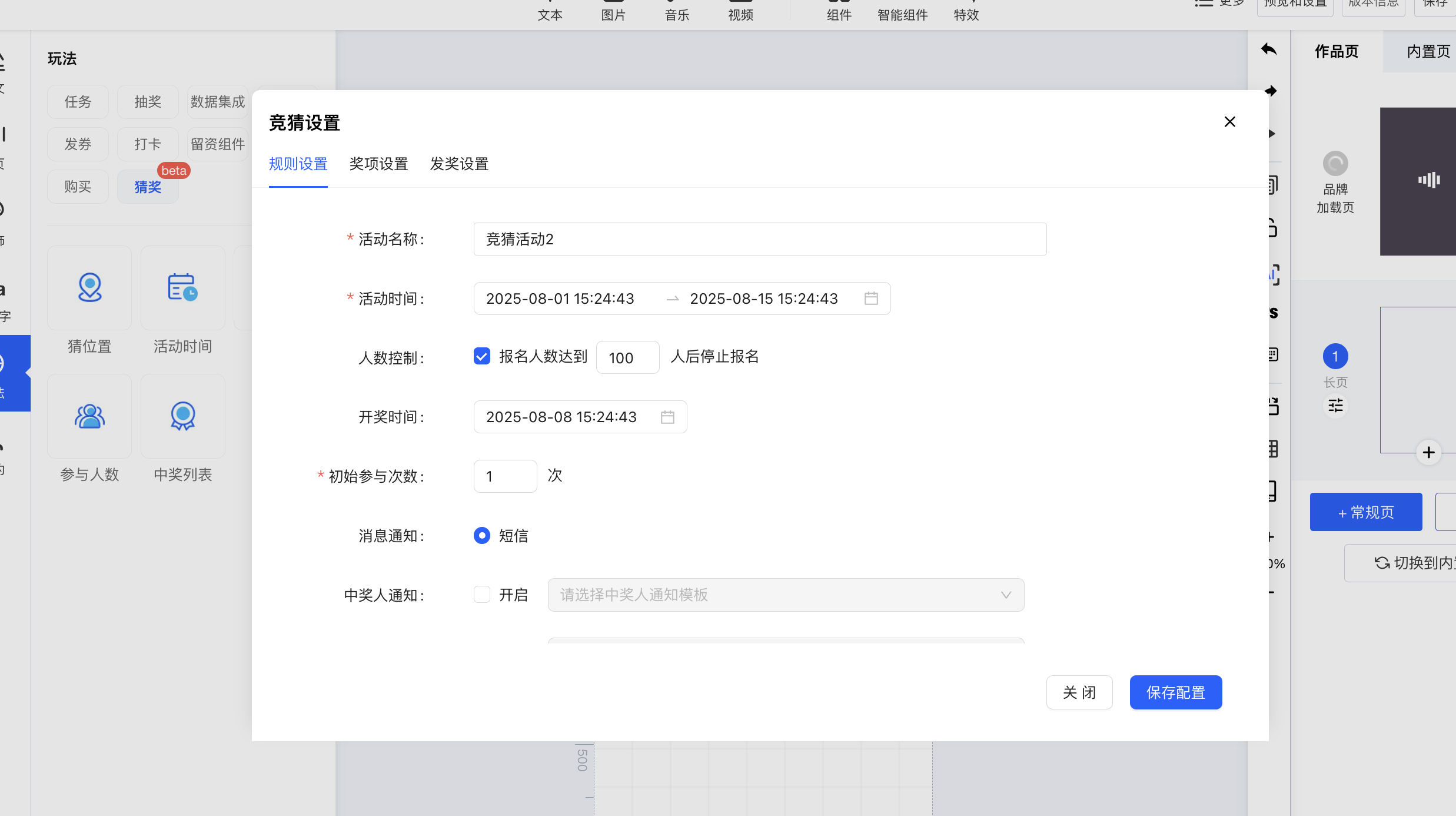Switch to the 奖项设置 tab
This screenshot has height=816, width=1456.
[378, 164]
